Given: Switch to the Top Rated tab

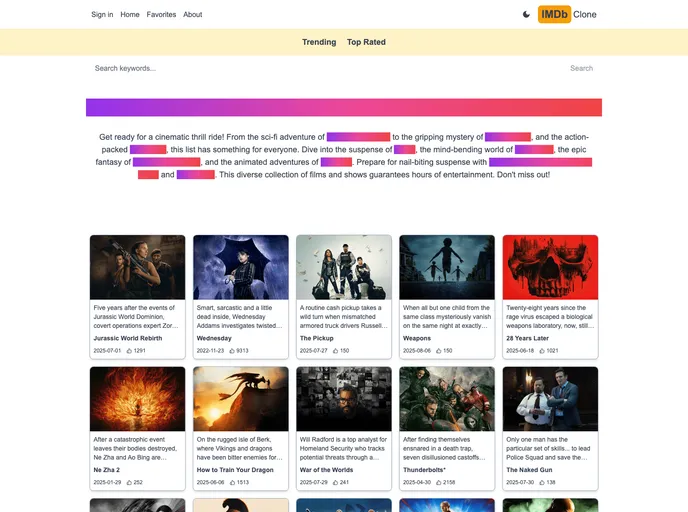Looking at the screenshot, I should pyautogui.click(x=366, y=42).
